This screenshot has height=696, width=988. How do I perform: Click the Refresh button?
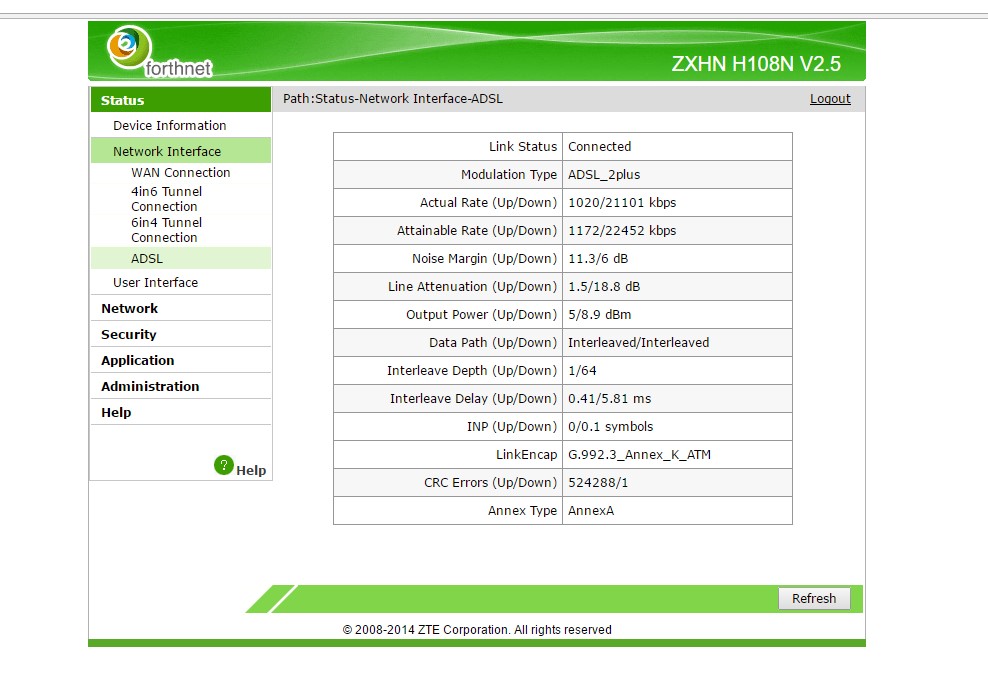pos(814,598)
